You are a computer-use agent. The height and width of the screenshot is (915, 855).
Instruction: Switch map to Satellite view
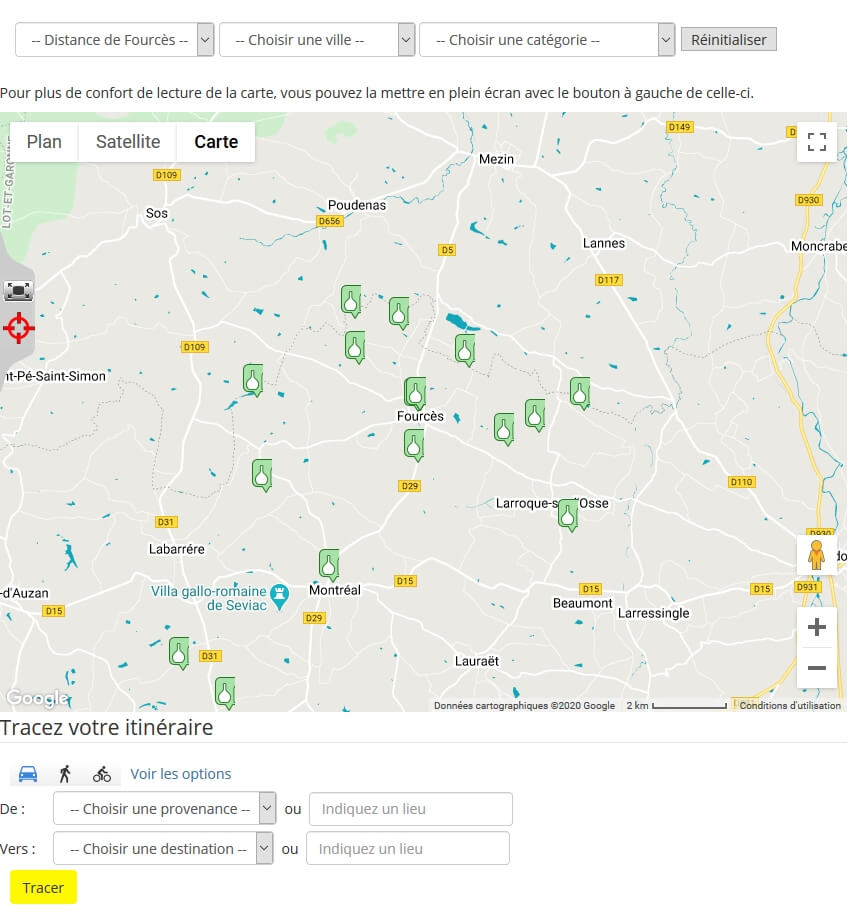coord(128,142)
